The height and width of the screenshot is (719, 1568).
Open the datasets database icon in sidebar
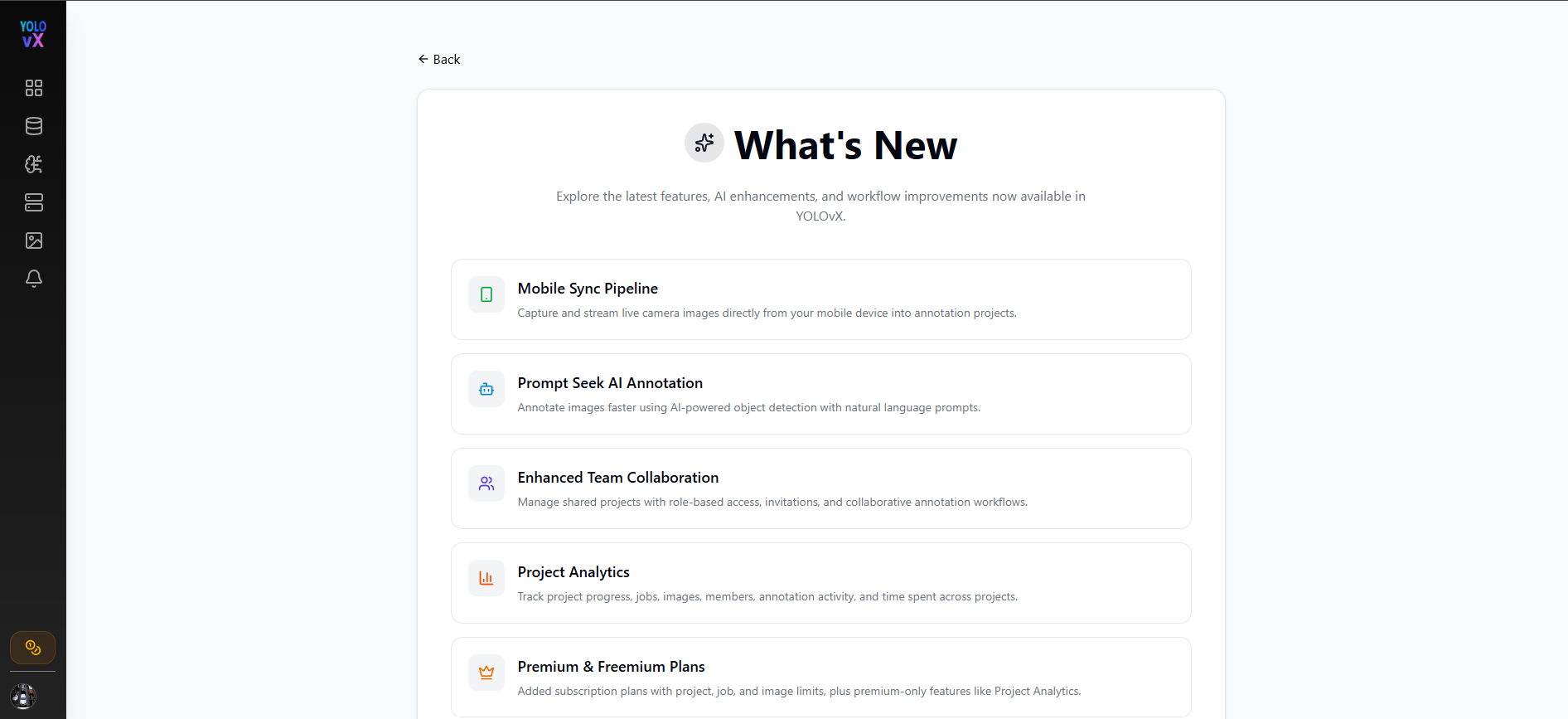pyautogui.click(x=34, y=126)
